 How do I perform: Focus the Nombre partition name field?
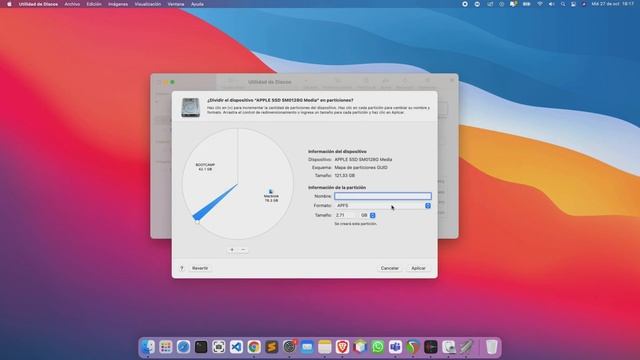(382, 196)
